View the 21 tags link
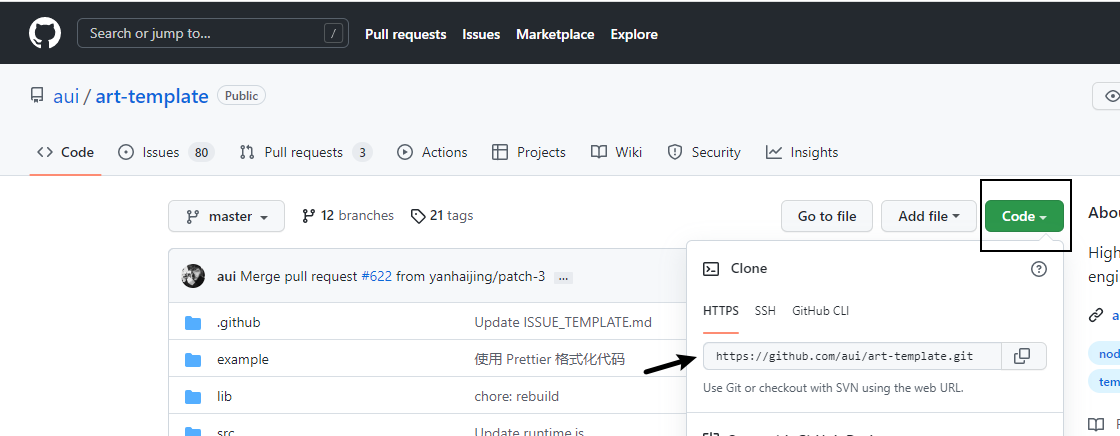1120x436 pixels. click(x=442, y=215)
